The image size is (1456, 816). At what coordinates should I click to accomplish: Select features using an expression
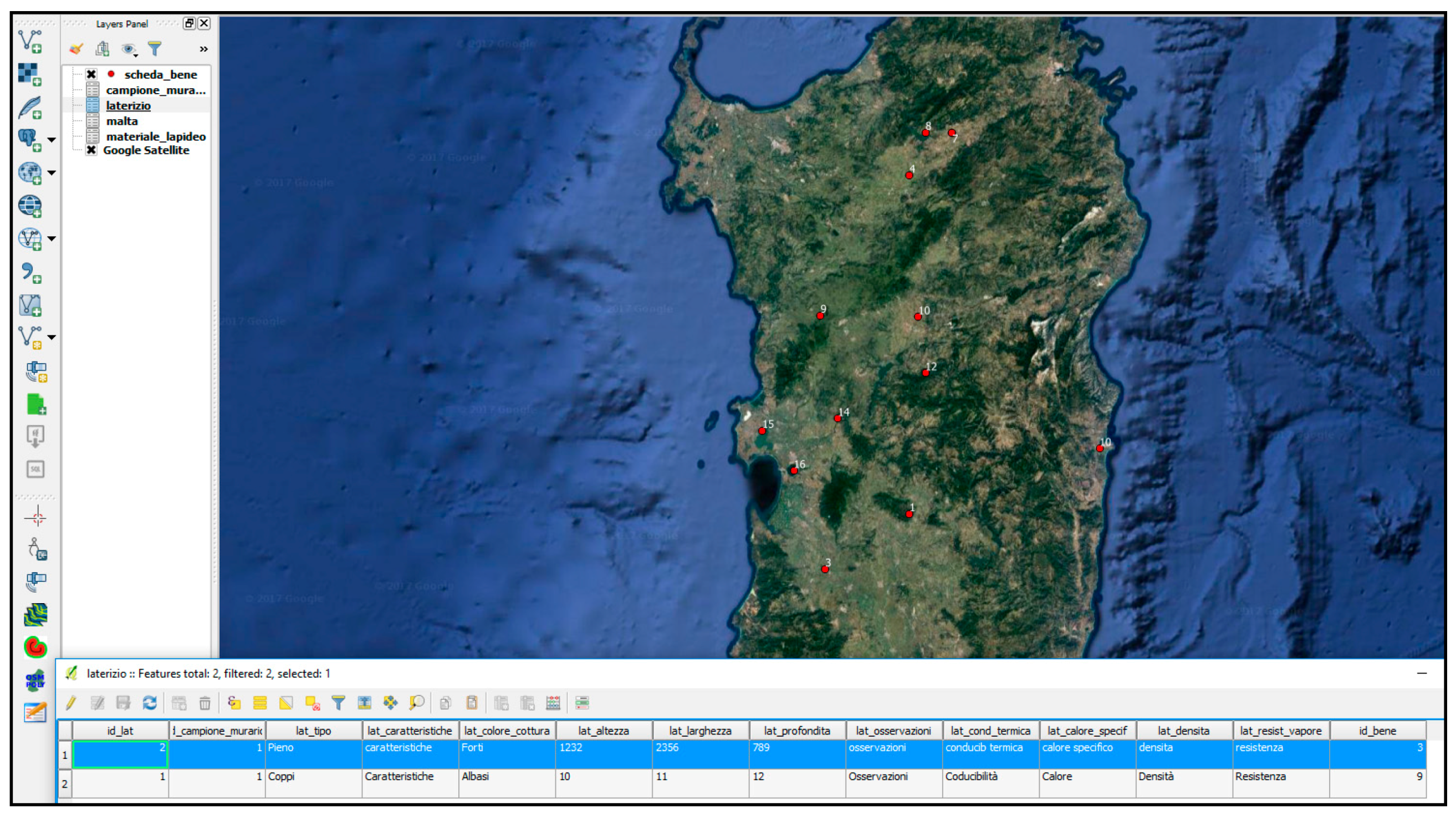click(234, 703)
